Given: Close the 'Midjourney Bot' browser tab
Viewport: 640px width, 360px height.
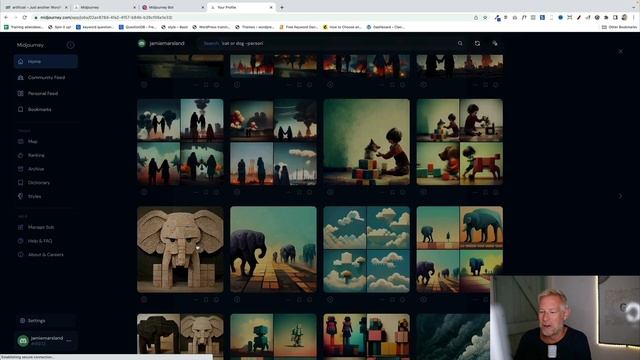Looking at the screenshot, I should 203,7.
